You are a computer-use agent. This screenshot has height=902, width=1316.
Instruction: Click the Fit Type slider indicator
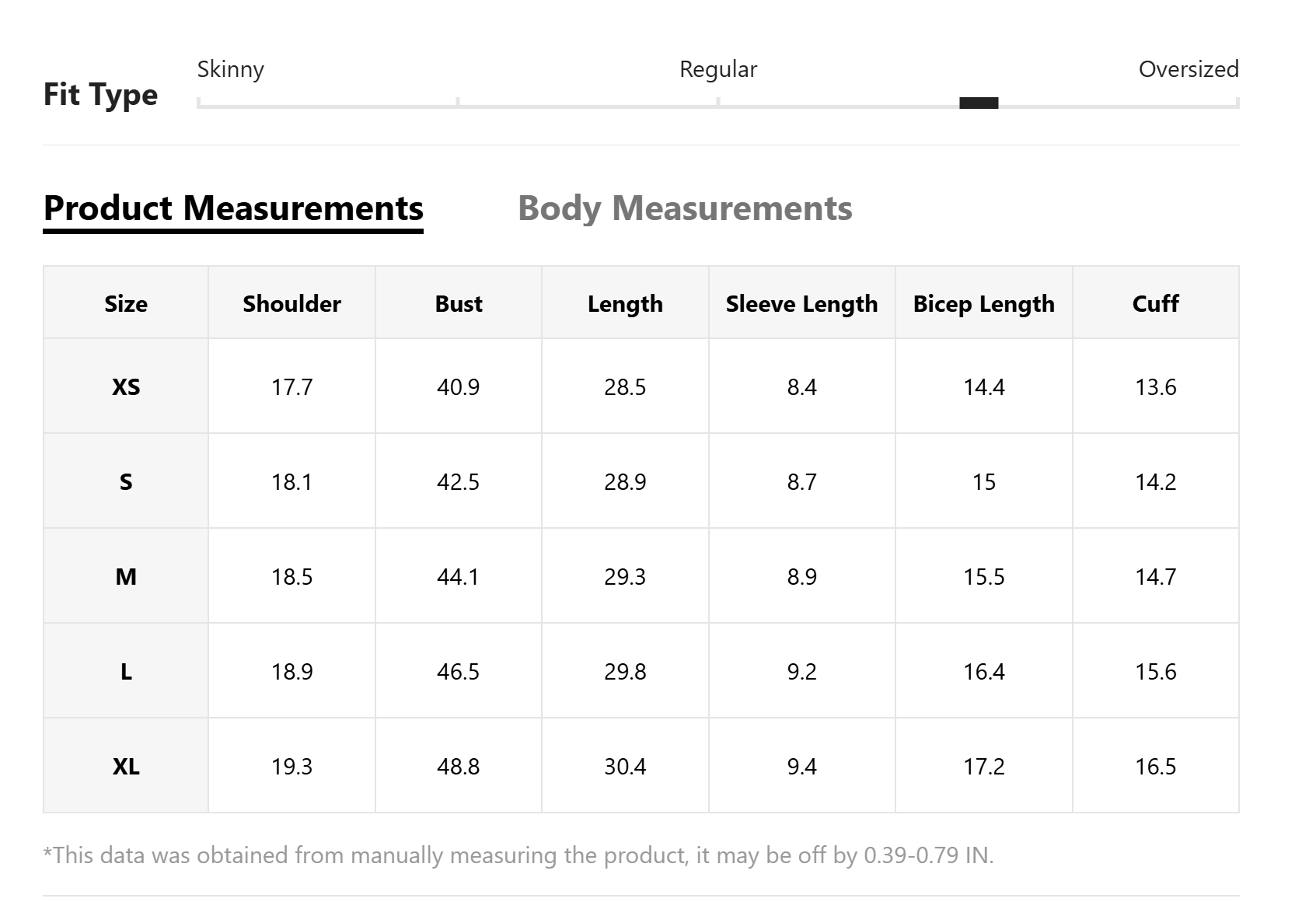click(979, 103)
